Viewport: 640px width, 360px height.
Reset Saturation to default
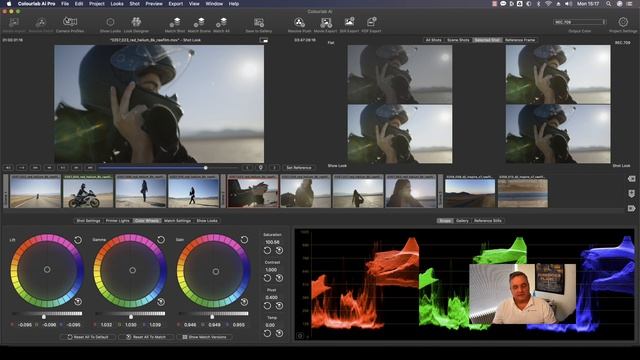tap(267, 250)
